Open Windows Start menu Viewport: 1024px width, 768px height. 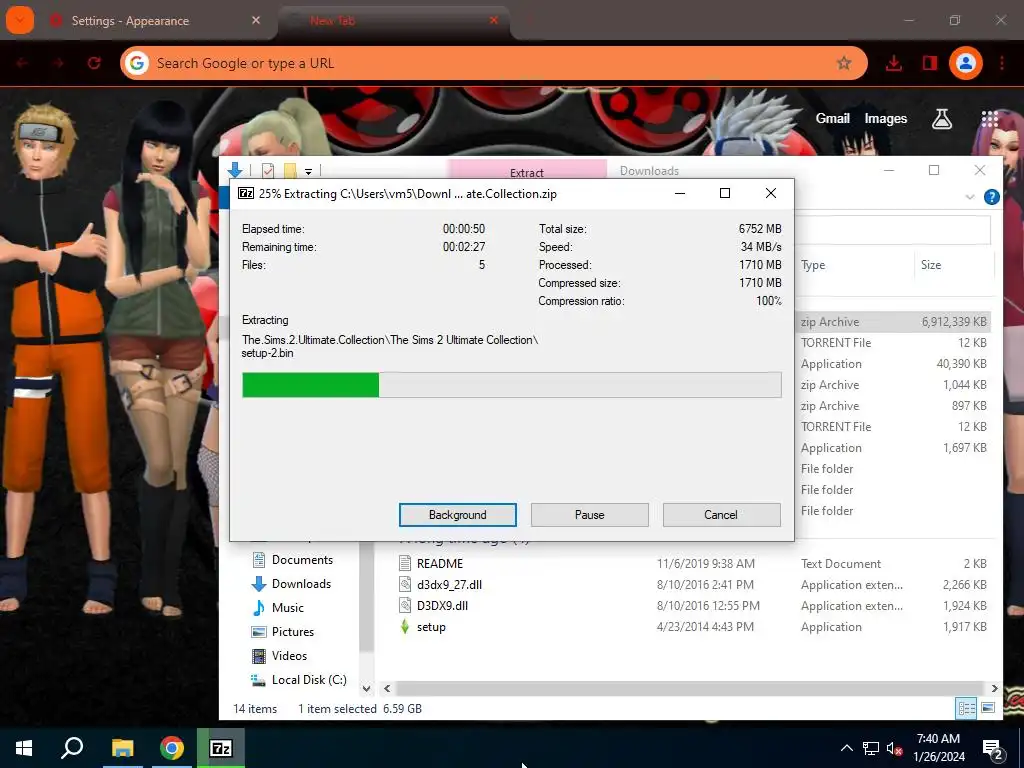(x=24, y=748)
